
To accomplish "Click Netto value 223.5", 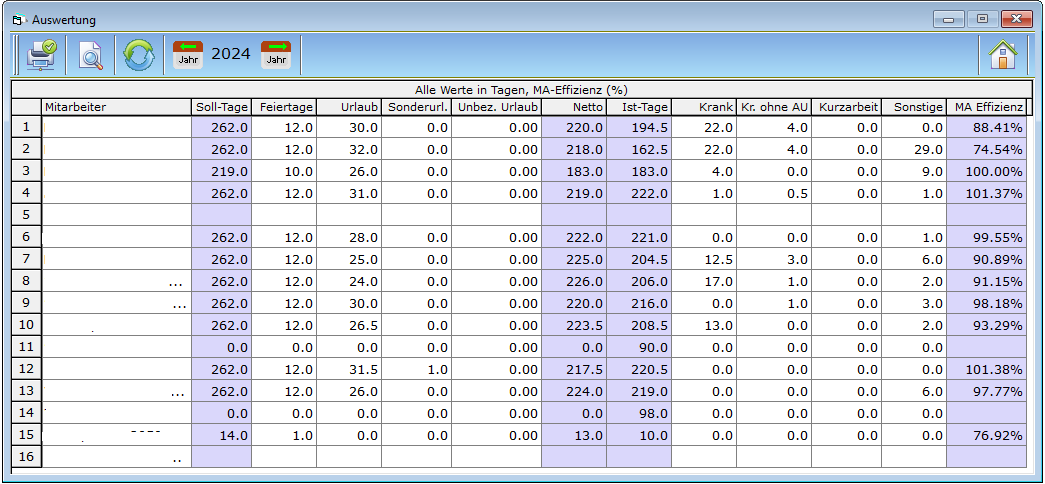I will coord(574,325).
